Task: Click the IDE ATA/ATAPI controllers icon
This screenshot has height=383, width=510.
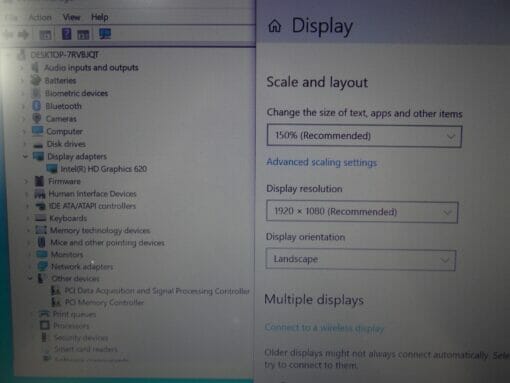Action: point(40,206)
